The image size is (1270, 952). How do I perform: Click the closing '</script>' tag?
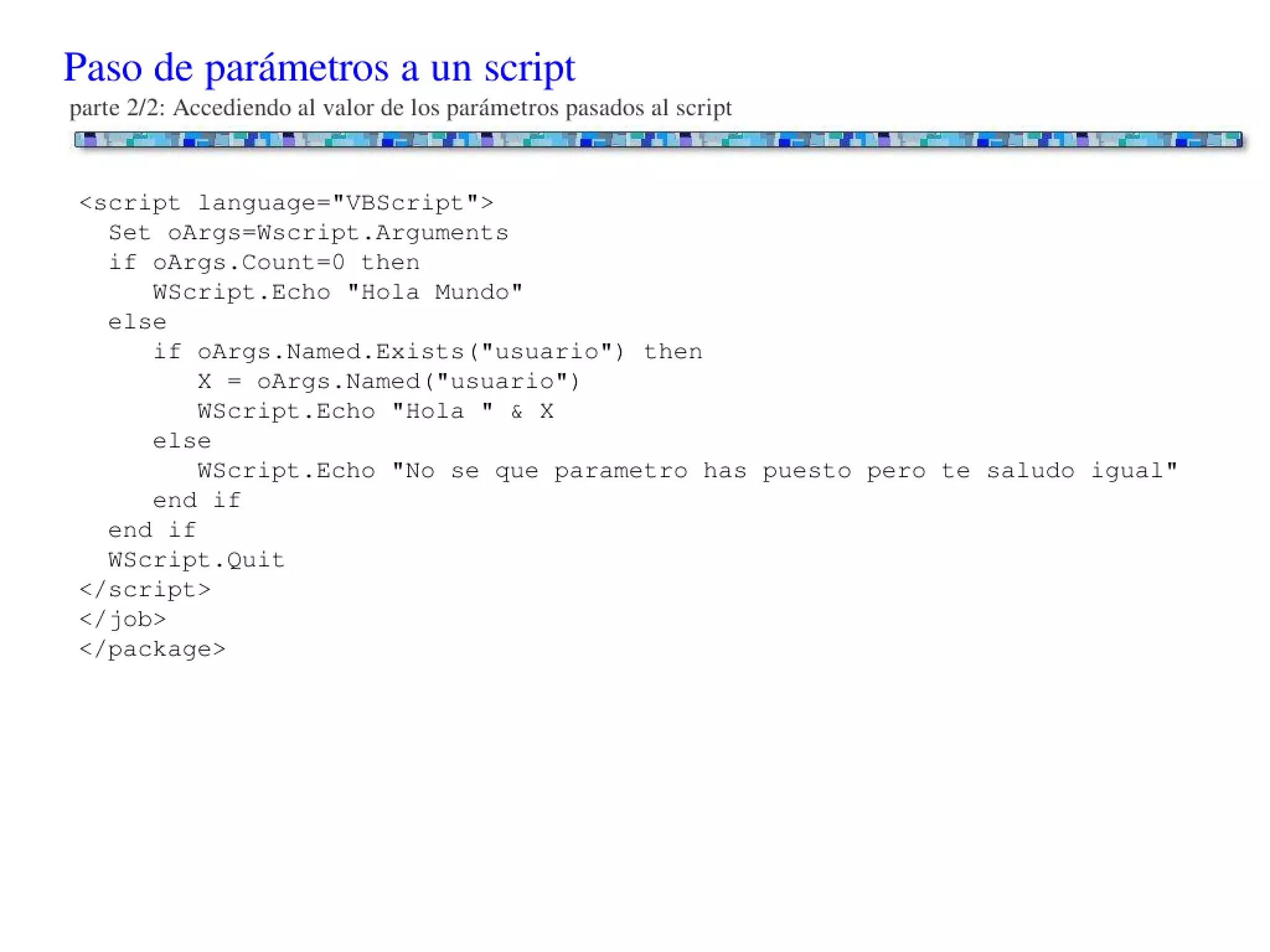point(145,589)
